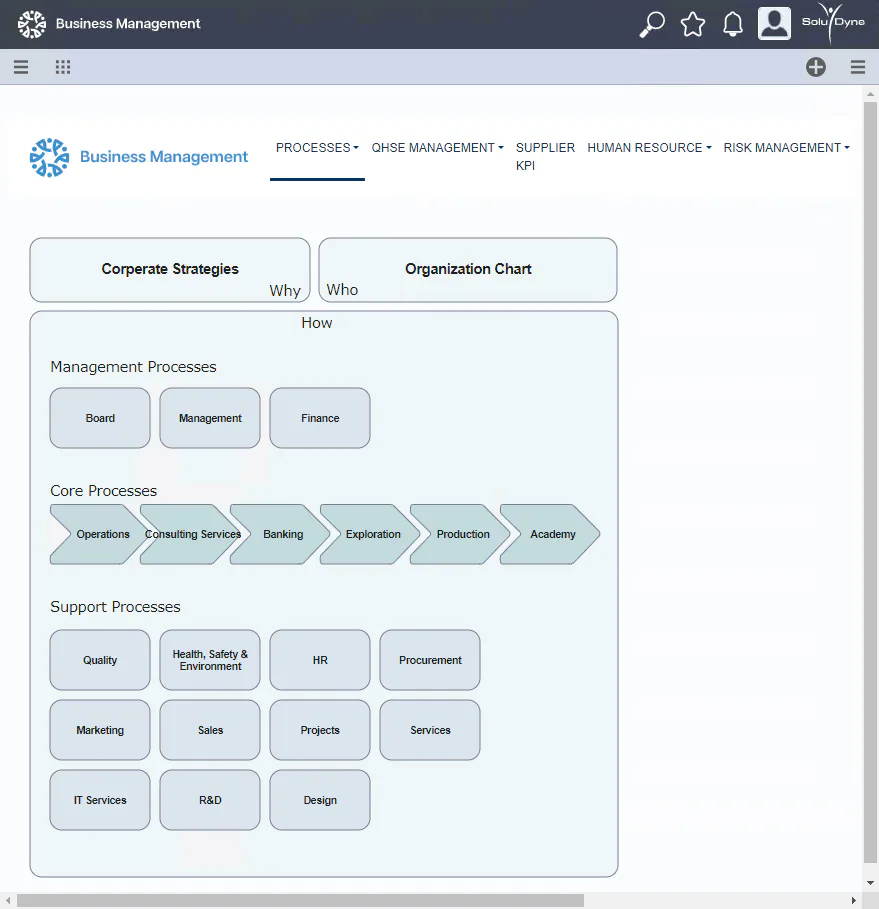Open the Finance process
The width and height of the screenshot is (879, 909).
click(x=320, y=418)
